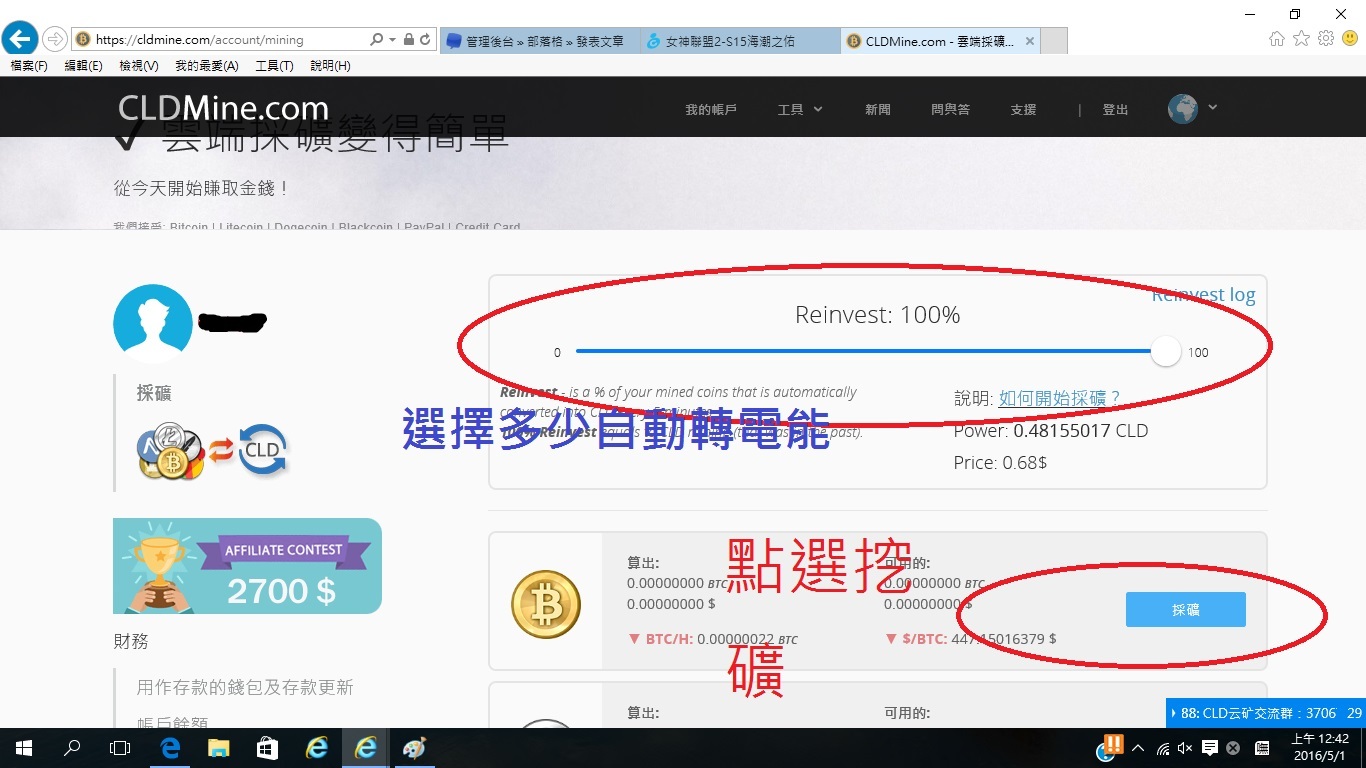Click the CLDMine.com site logo
This screenshot has height=768, width=1366.
pos(223,108)
